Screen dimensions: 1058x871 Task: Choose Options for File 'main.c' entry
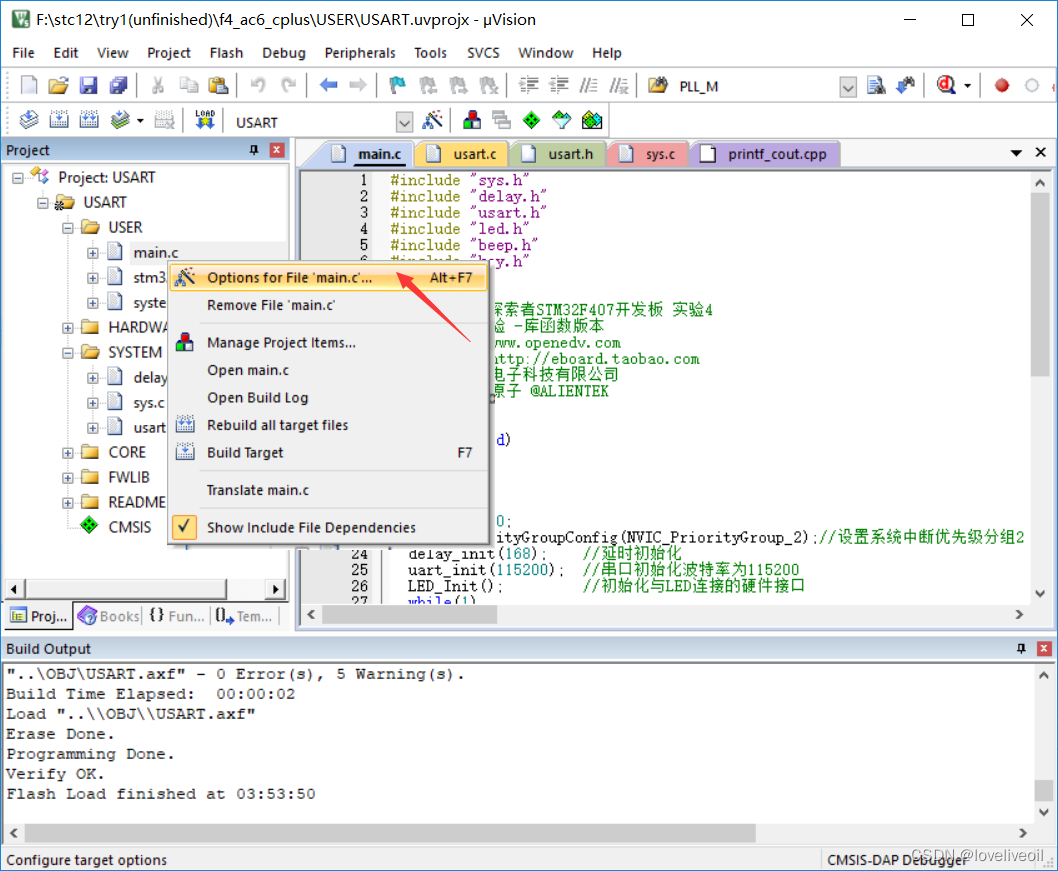pos(328,277)
